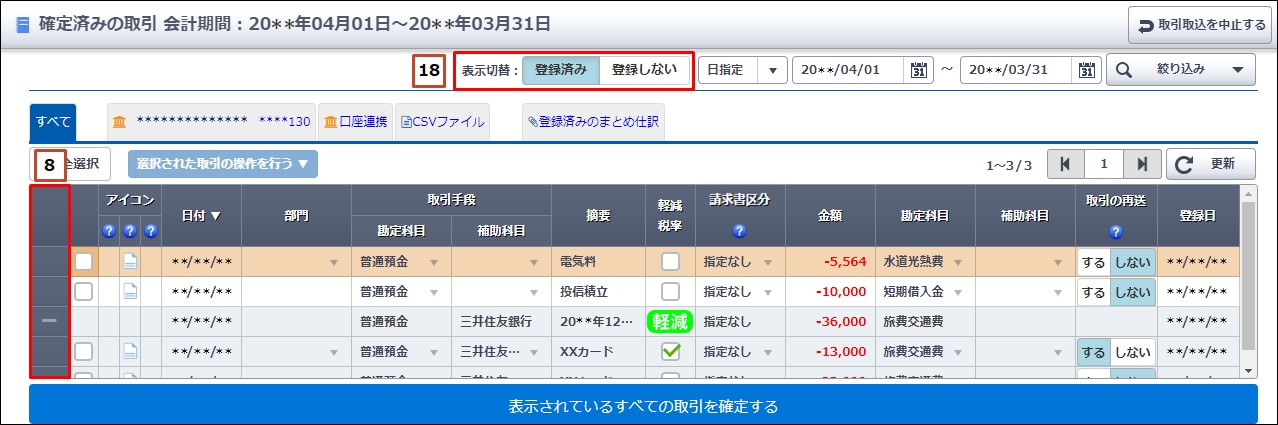Open the calendar icon for the start date
1278x425 pixels.
coord(919,70)
